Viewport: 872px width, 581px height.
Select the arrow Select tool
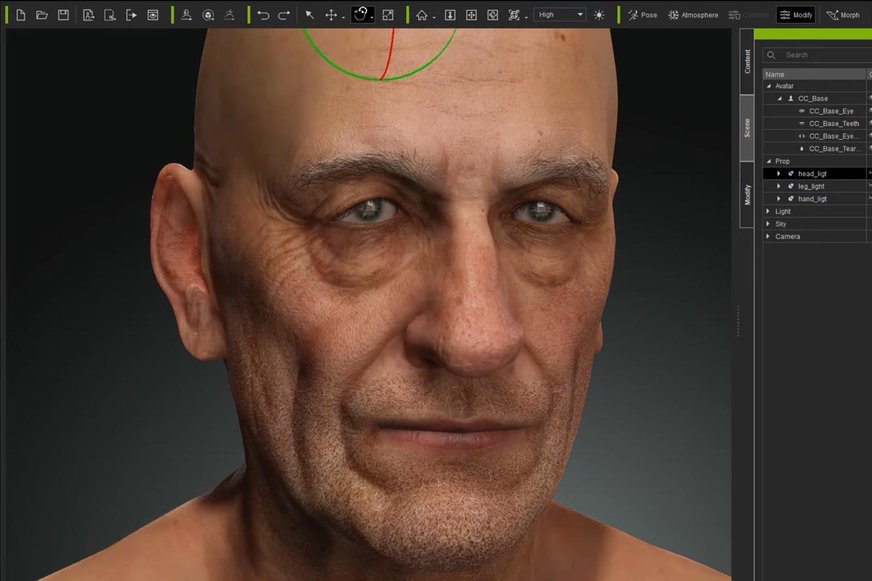tap(310, 15)
